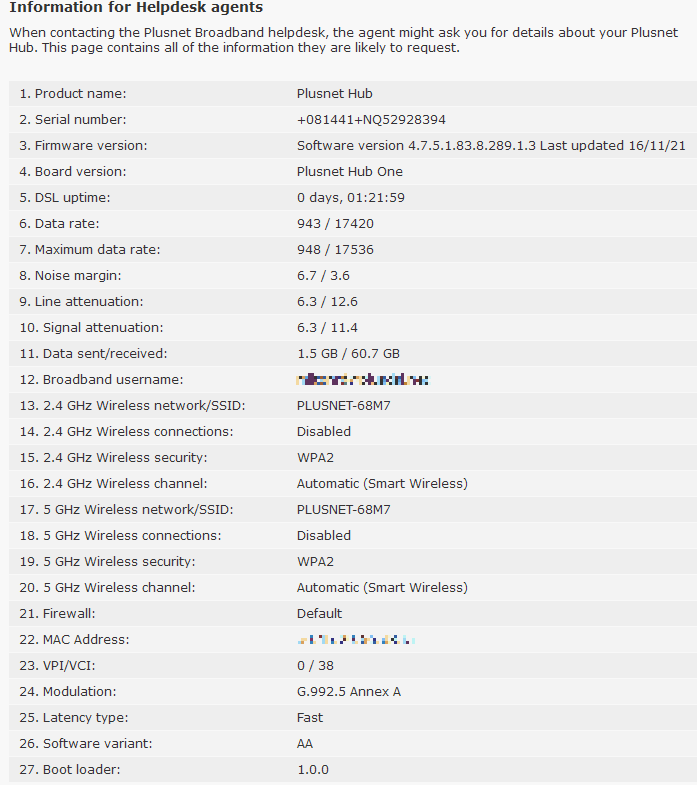The image size is (697, 785).
Task: Click the signal attenuation value 6.3 / 11.4
Action: coord(327,328)
